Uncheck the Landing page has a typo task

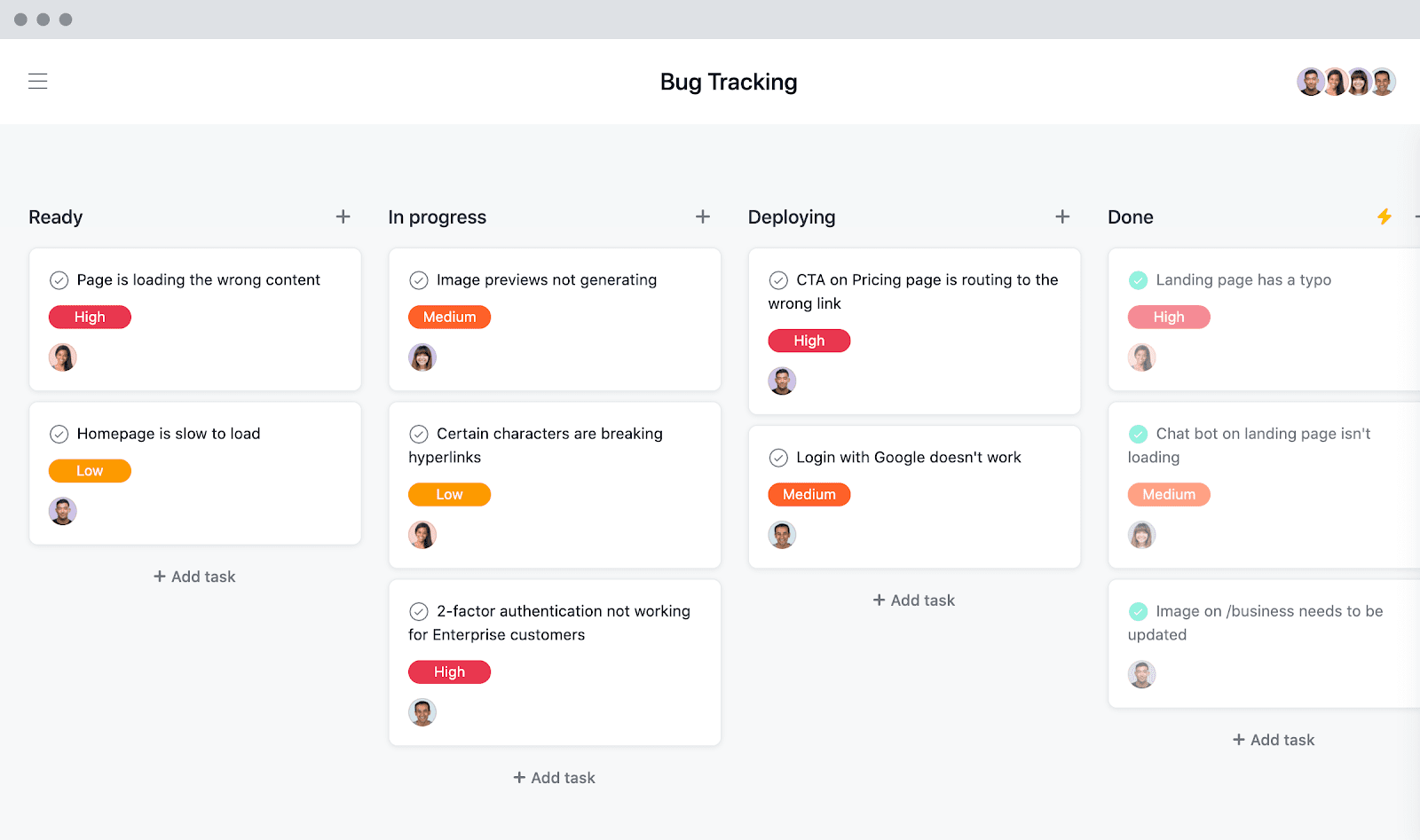coord(1138,280)
